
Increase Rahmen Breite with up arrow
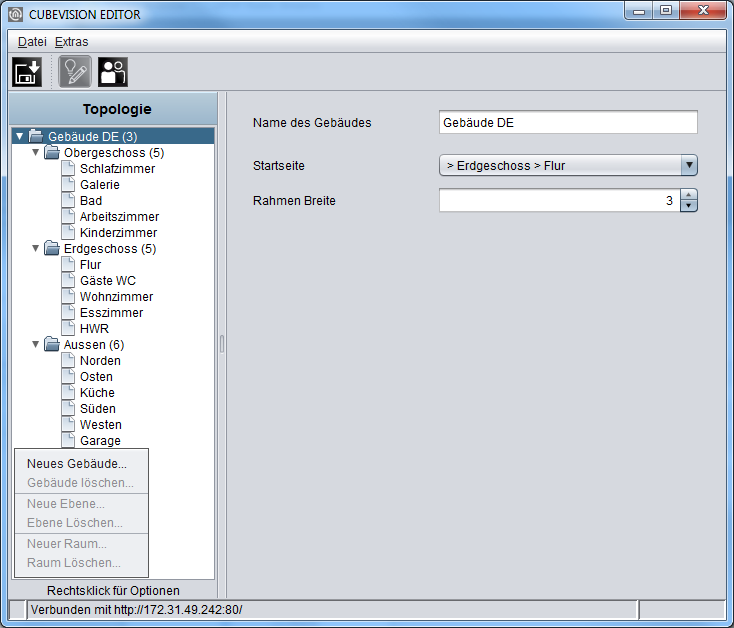click(688, 195)
